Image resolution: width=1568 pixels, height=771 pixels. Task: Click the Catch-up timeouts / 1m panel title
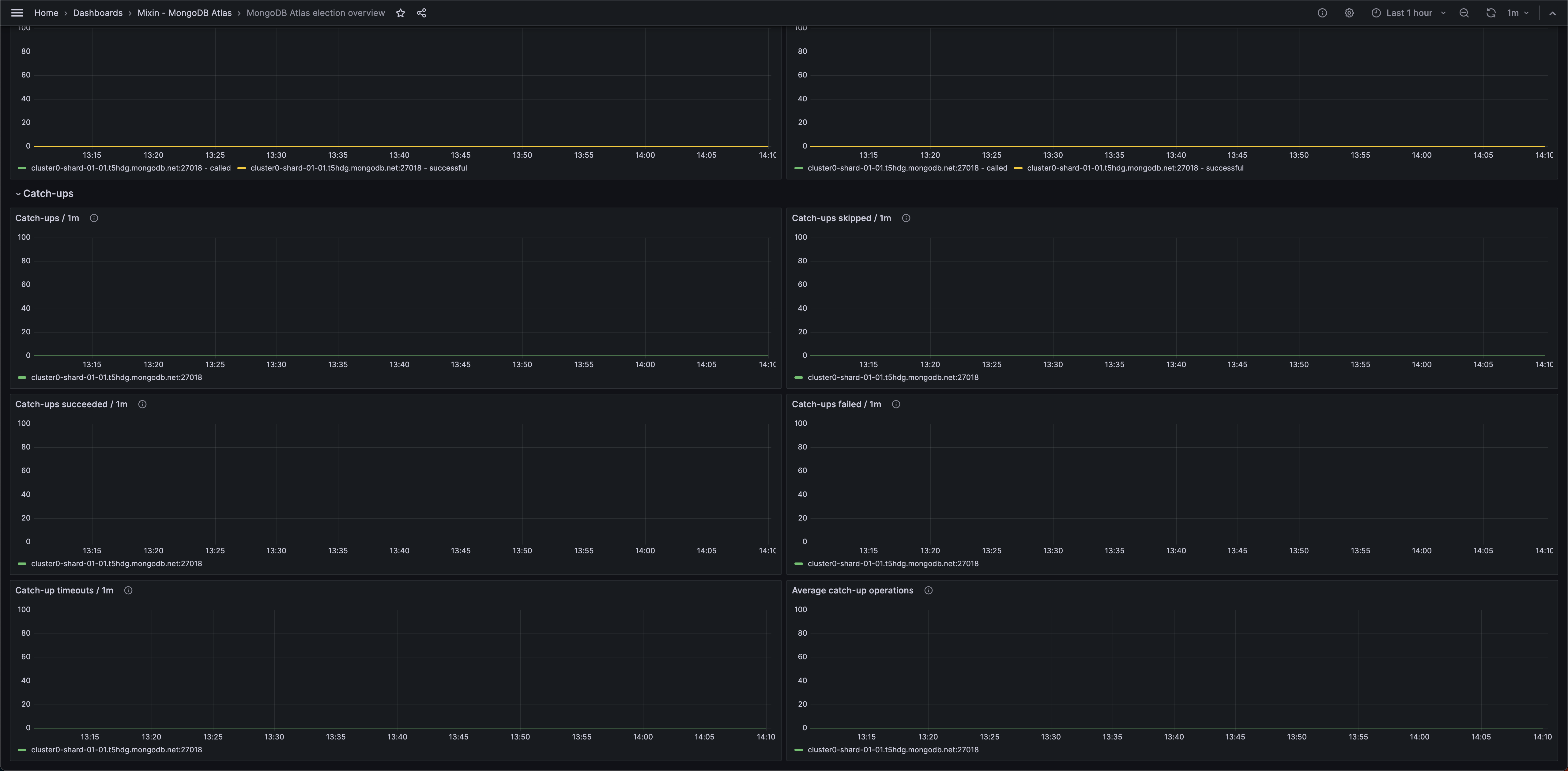coord(64,591)
